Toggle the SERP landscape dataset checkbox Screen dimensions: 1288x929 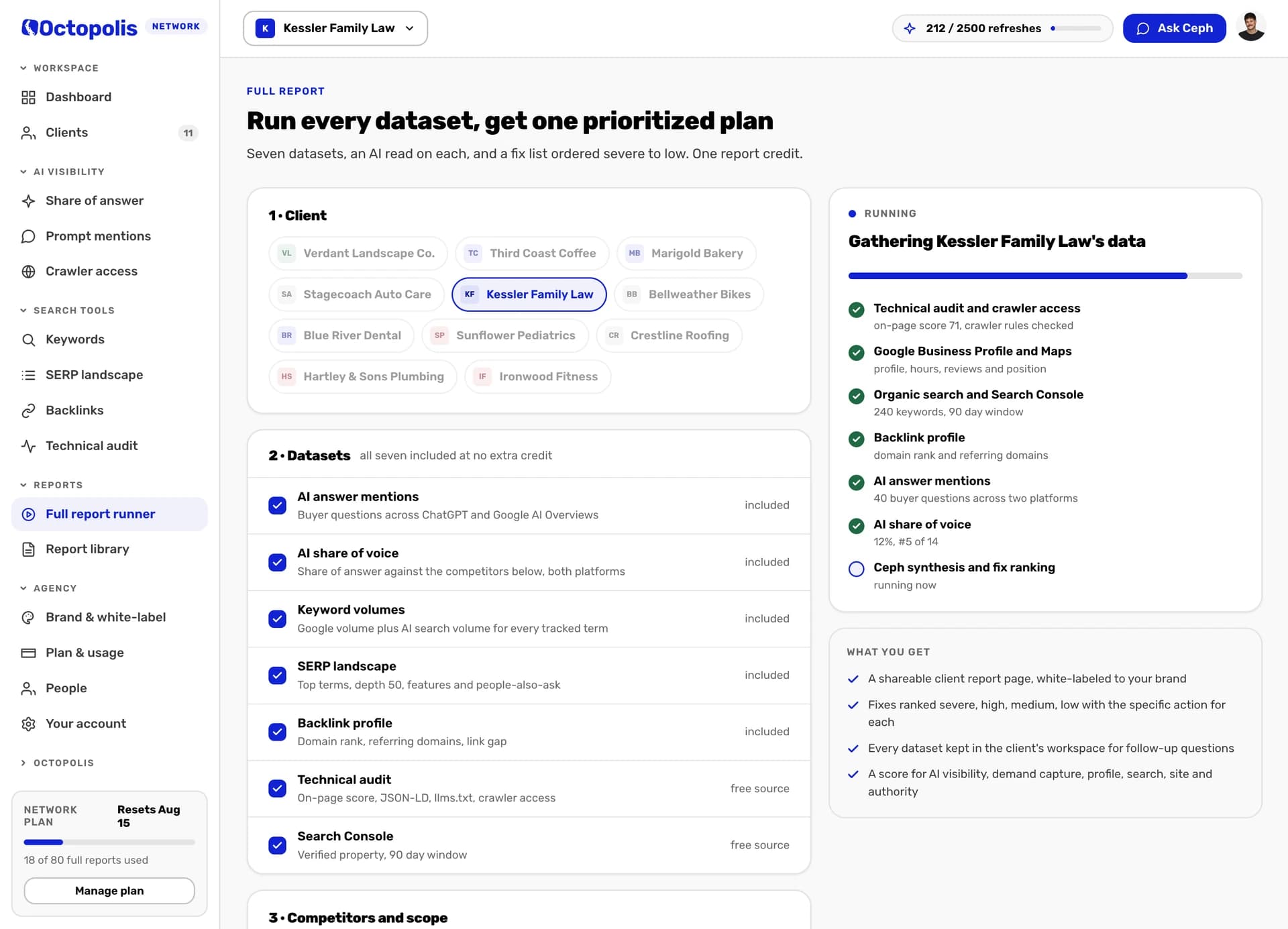pos(277,675)
